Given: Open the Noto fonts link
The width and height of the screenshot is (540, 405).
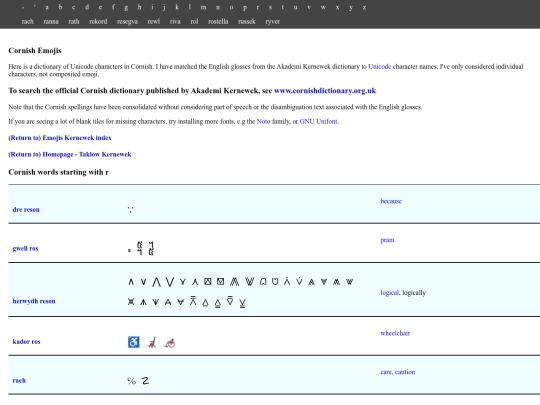Looking at the screenshot, I should (x=263, y=121).
